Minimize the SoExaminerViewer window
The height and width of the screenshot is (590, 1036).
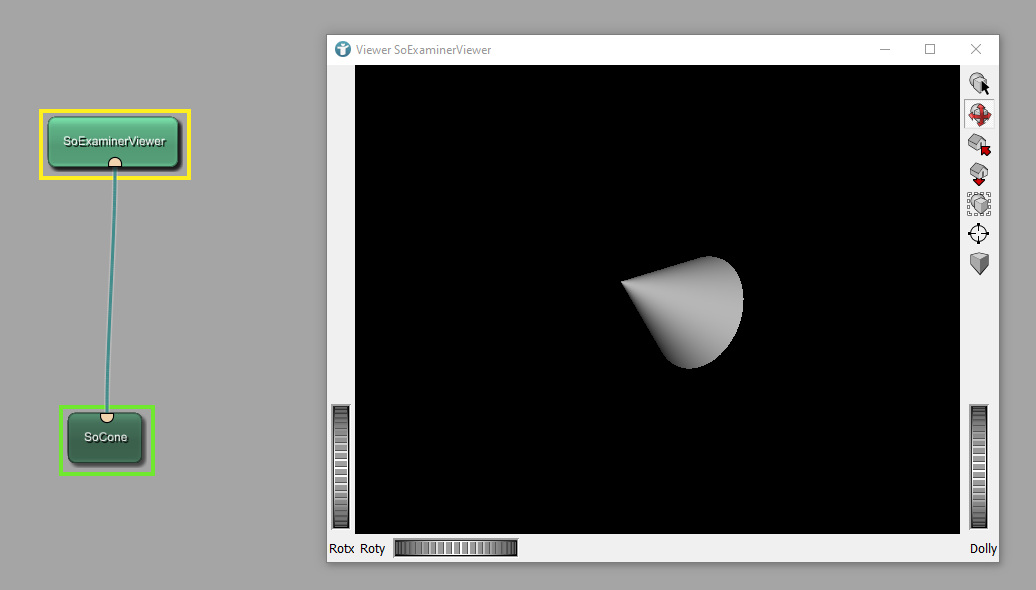[x=885, y=49]
